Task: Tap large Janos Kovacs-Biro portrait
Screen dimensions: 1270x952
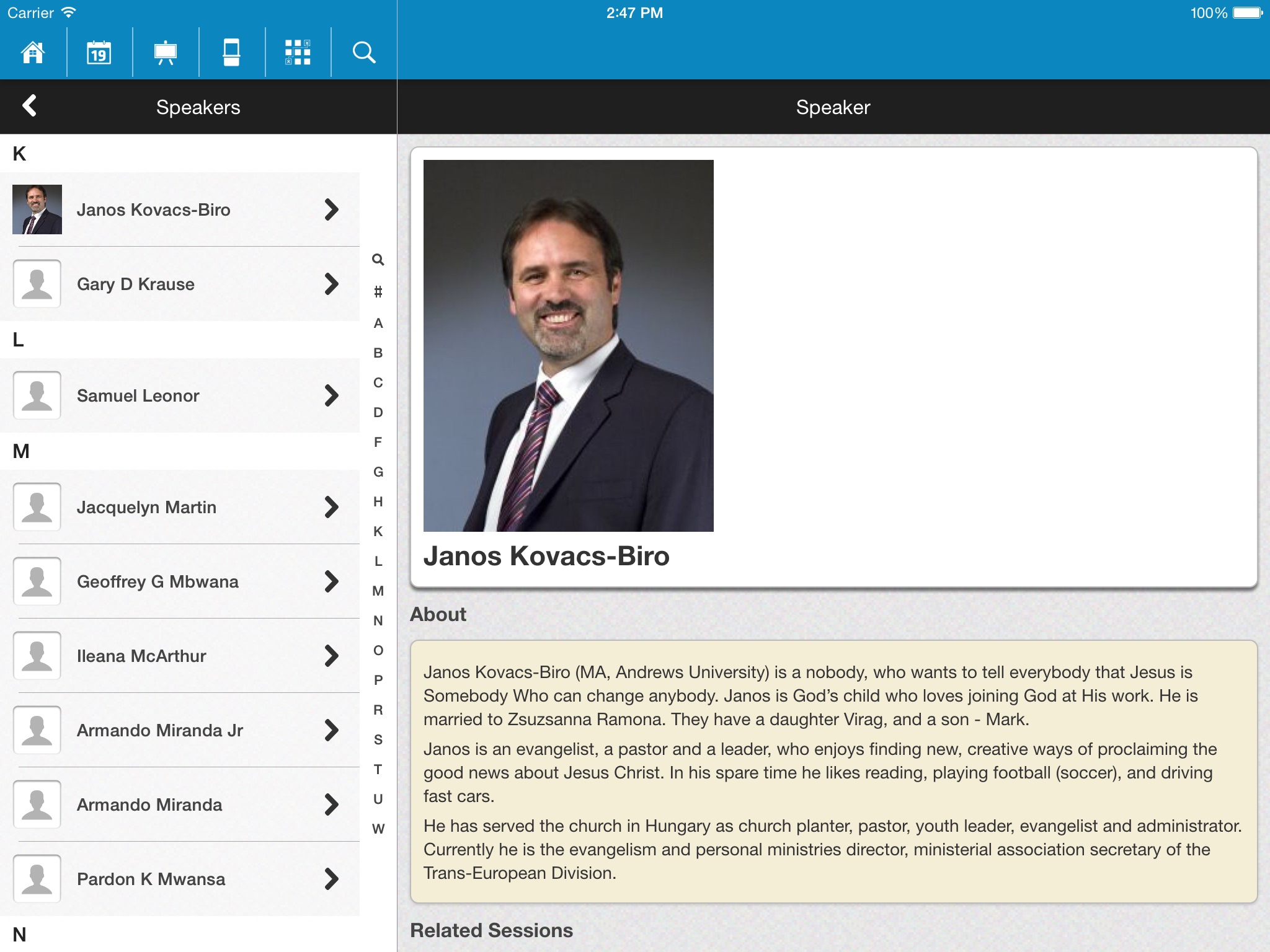Action: [x=568, y=345]
